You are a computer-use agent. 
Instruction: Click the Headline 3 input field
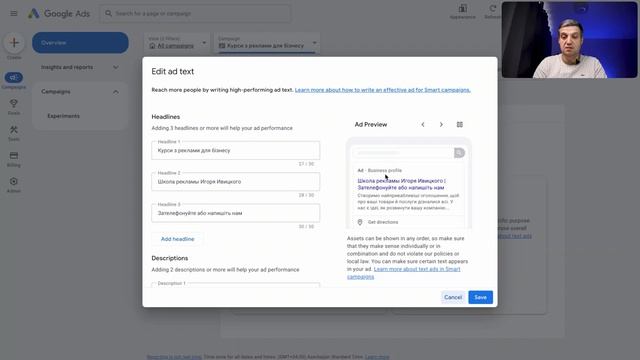pos(236,213)
